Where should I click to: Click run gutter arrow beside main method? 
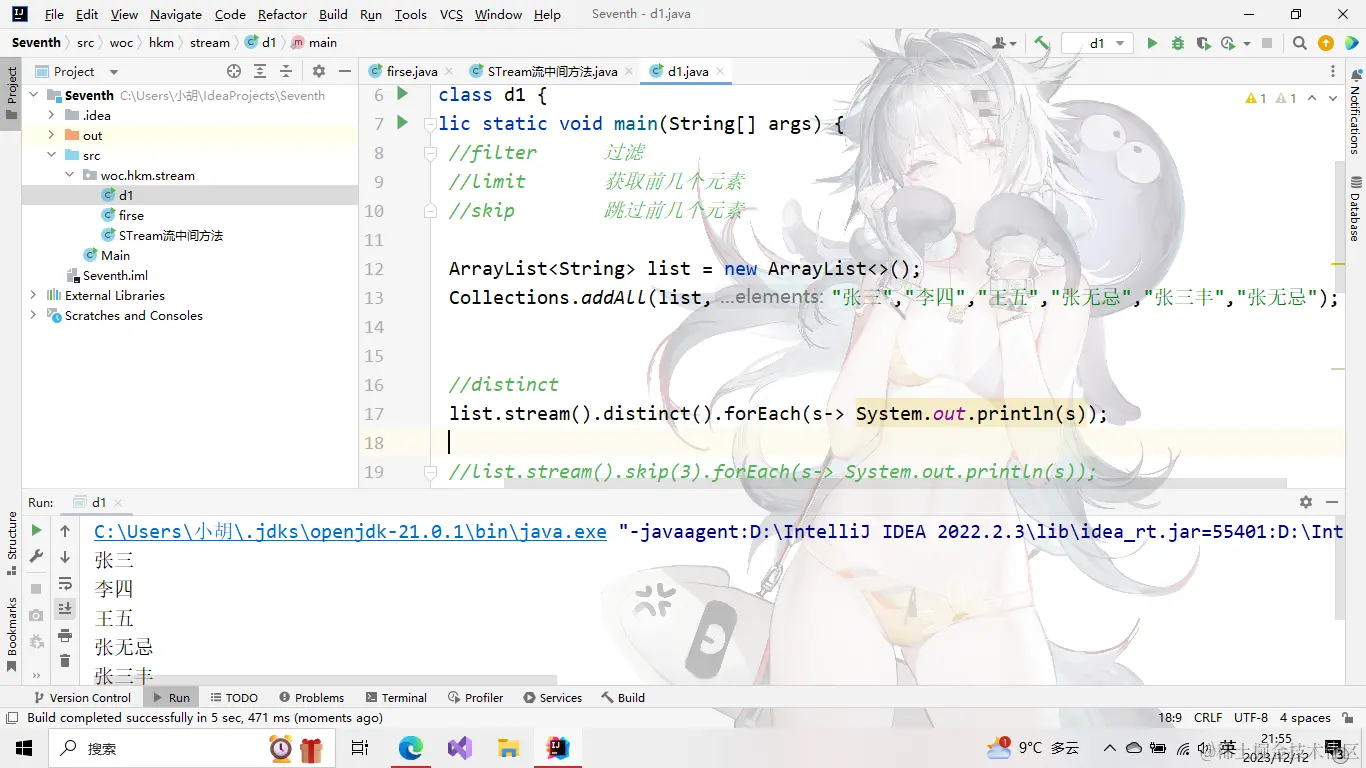coord(403,123)
